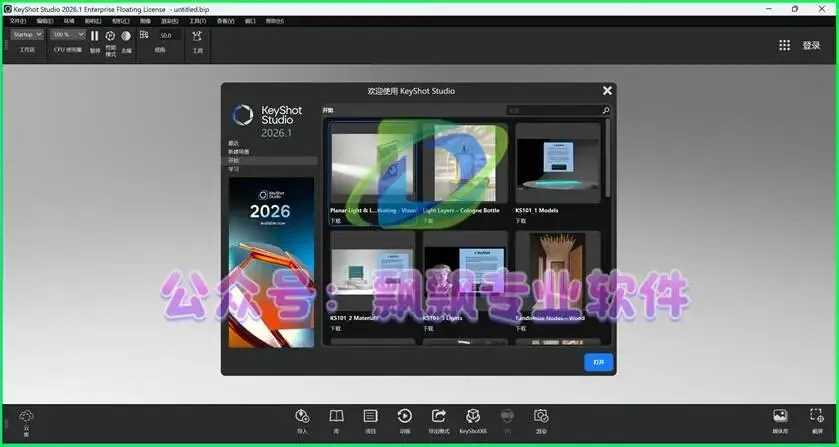The width and height of the screenshot is (839, 447).
Task: Click download under Light Layers Cologne Bottle
Action: (428, 221)
